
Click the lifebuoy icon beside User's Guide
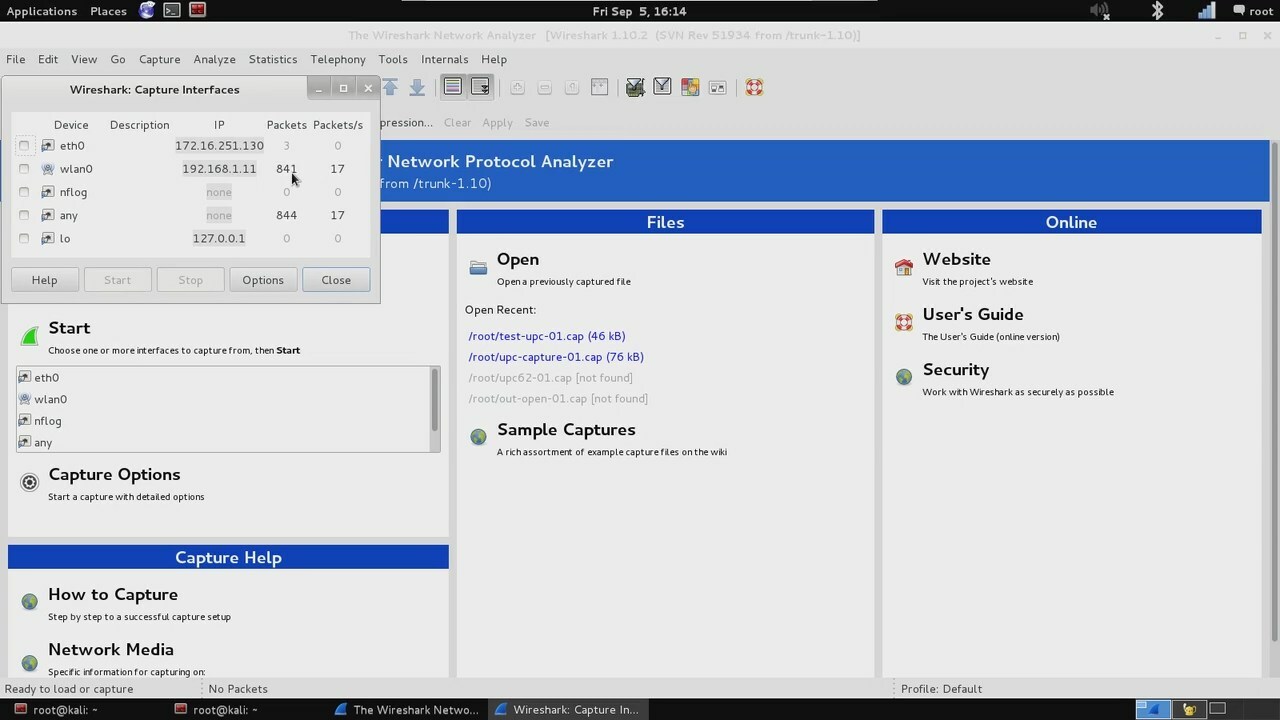(x=904, y=322)
